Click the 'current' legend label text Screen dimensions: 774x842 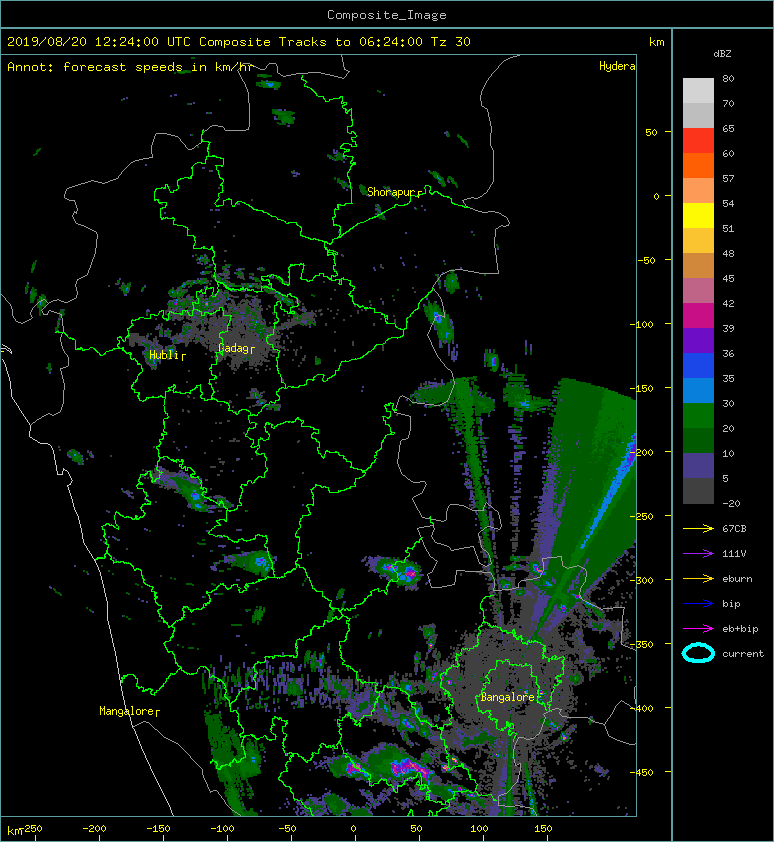743,654
